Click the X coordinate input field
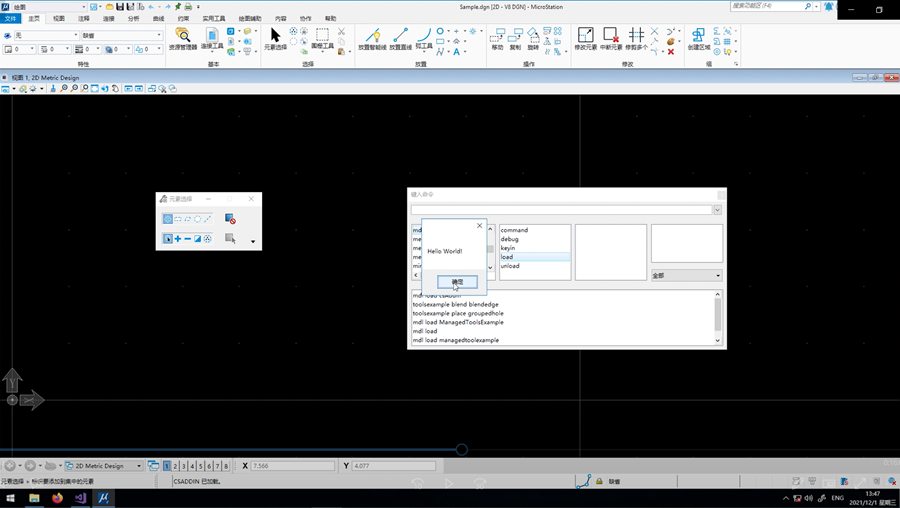 click(x=292, y=466)
